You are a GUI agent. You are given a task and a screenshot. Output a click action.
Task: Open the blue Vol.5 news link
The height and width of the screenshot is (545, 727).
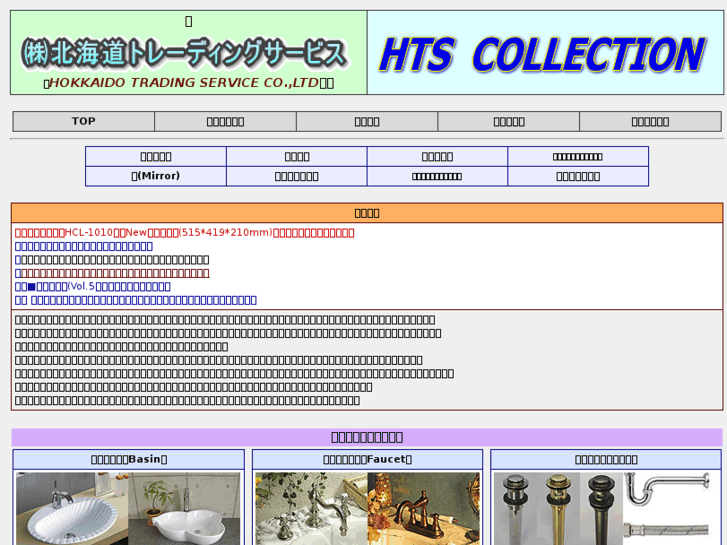click(93, 287)
